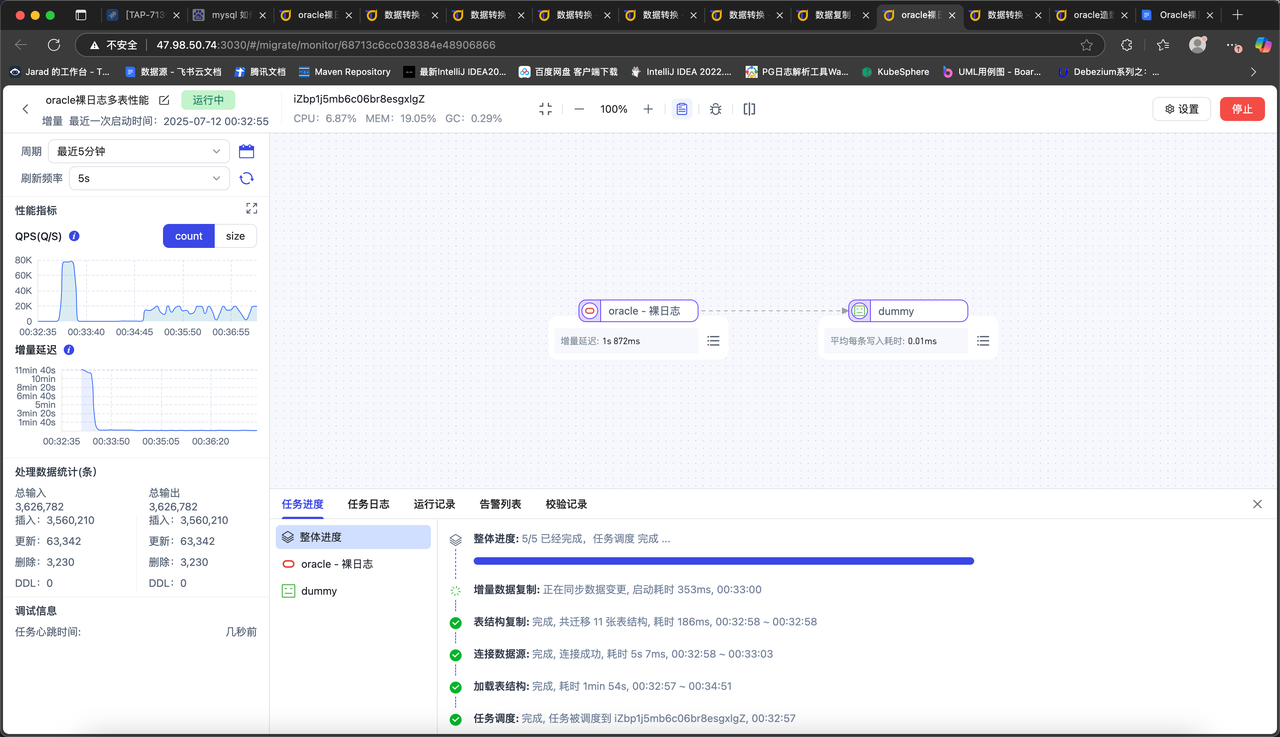Expand 性能指标 panel to fullscreen
The height and width of the screenshot is (737, 1280).
(x=251, y=208)
